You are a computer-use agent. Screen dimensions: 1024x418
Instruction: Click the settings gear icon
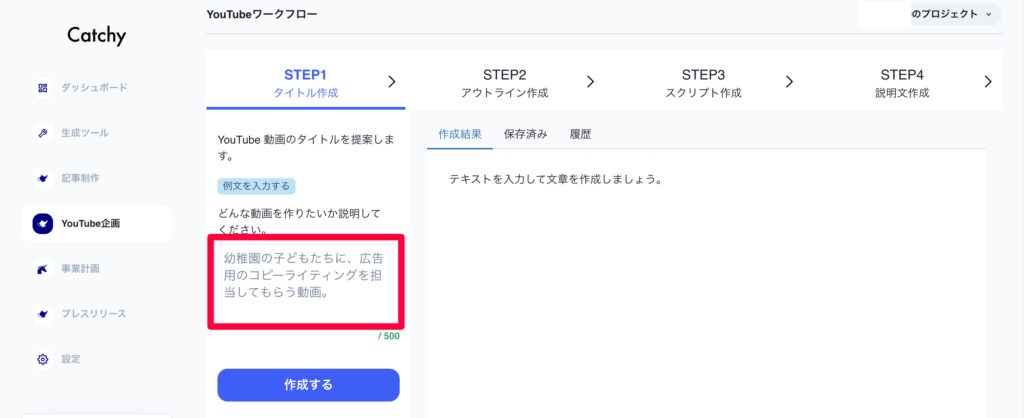pyautogui.click(x=43, y=359)
